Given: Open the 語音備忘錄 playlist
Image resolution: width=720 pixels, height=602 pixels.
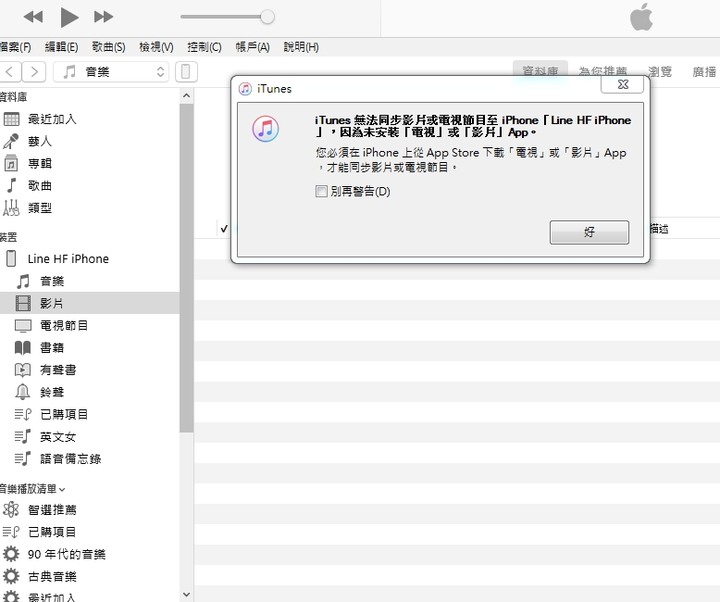Looking at the screenshot, I should click(x=90, y=458).
